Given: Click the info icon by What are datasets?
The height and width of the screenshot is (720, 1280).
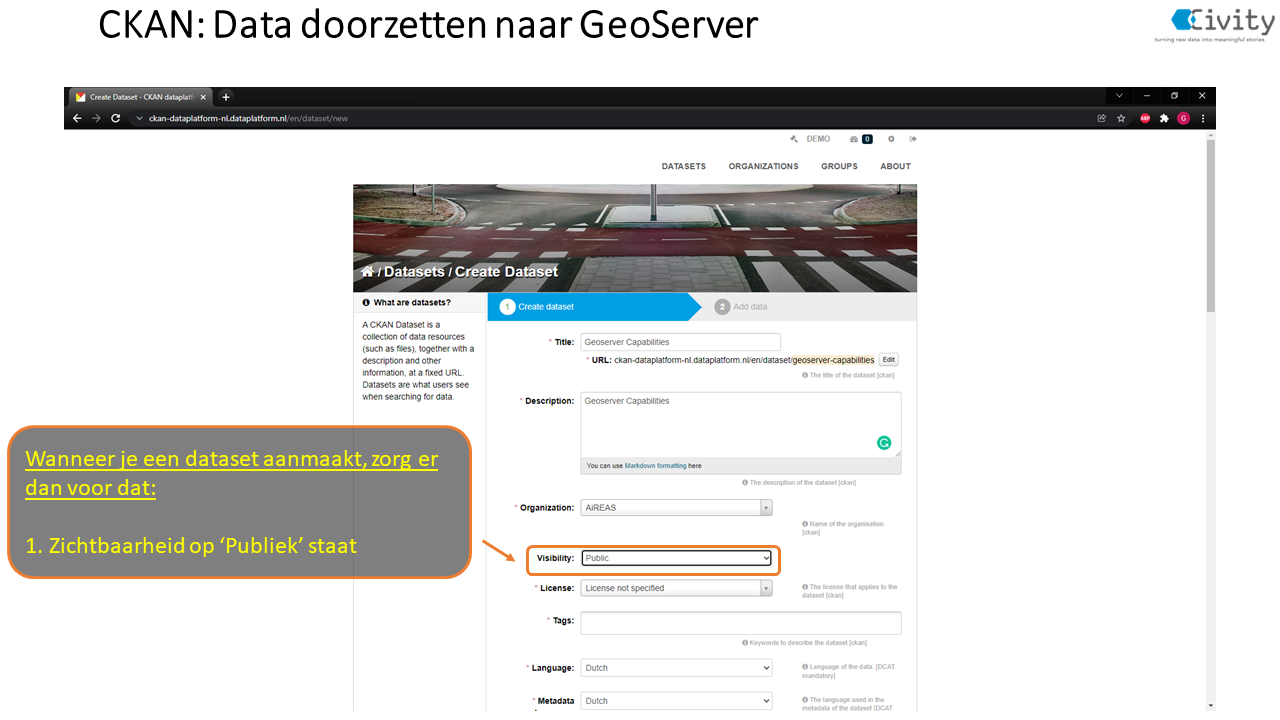Looking at the screenshot, I should [366, 302].
